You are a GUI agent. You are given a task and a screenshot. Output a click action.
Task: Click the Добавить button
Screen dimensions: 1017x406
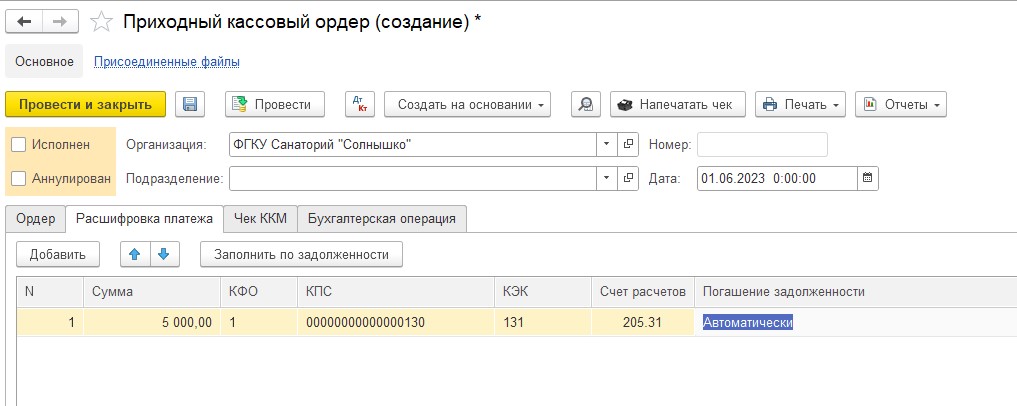coord(58,254)
